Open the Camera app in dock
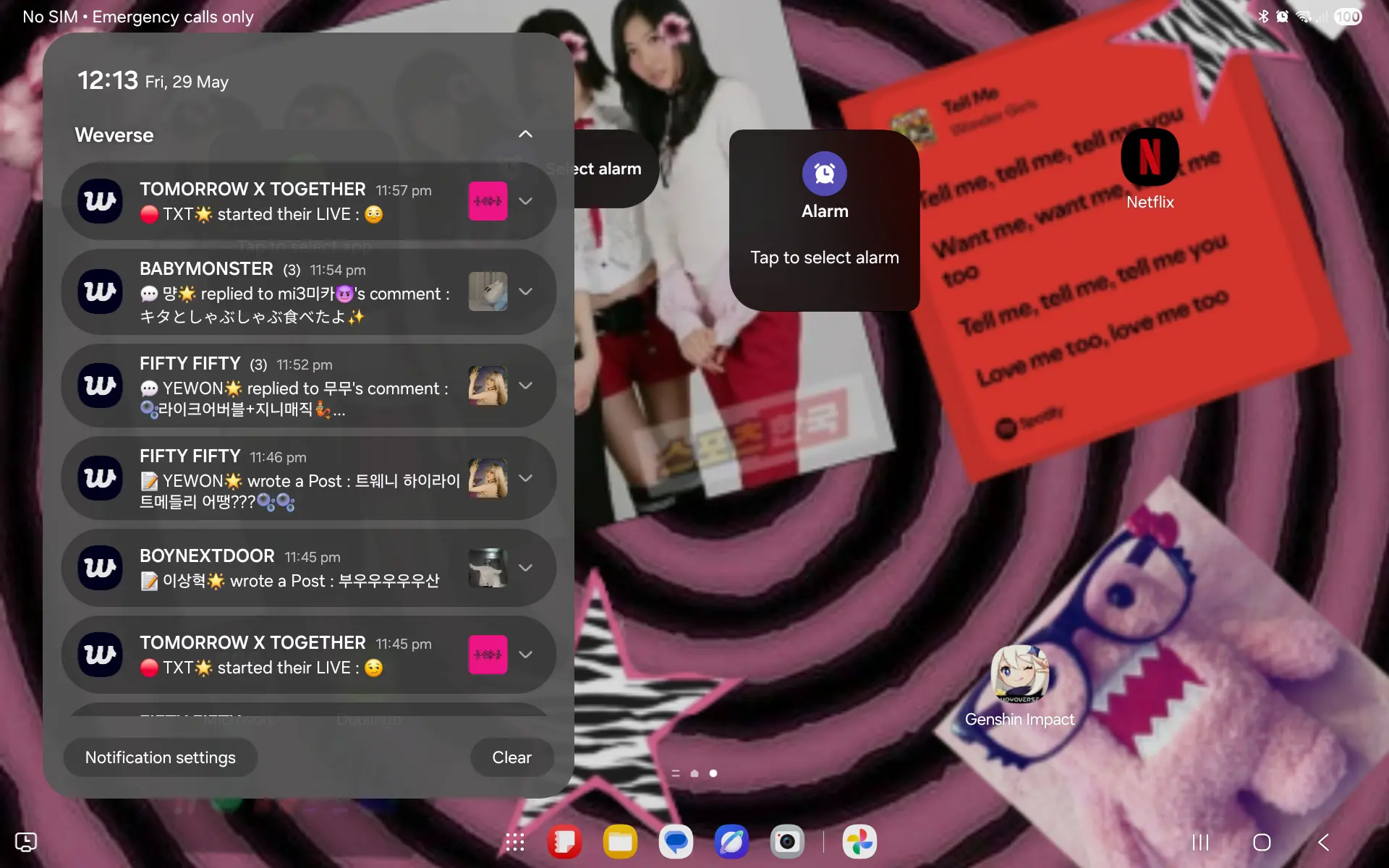Screen dimensions: 1389x868 click(787, 842)
